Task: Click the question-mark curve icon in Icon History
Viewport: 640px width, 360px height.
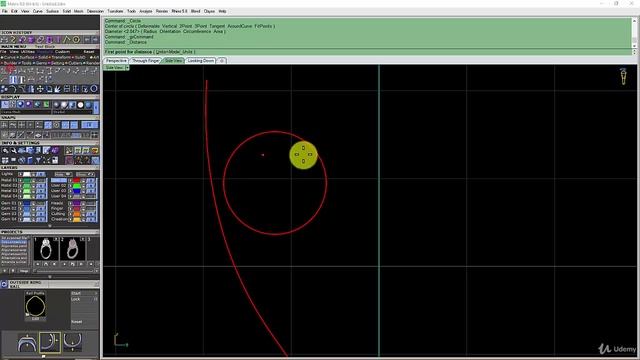Action: tap(13, 40)
